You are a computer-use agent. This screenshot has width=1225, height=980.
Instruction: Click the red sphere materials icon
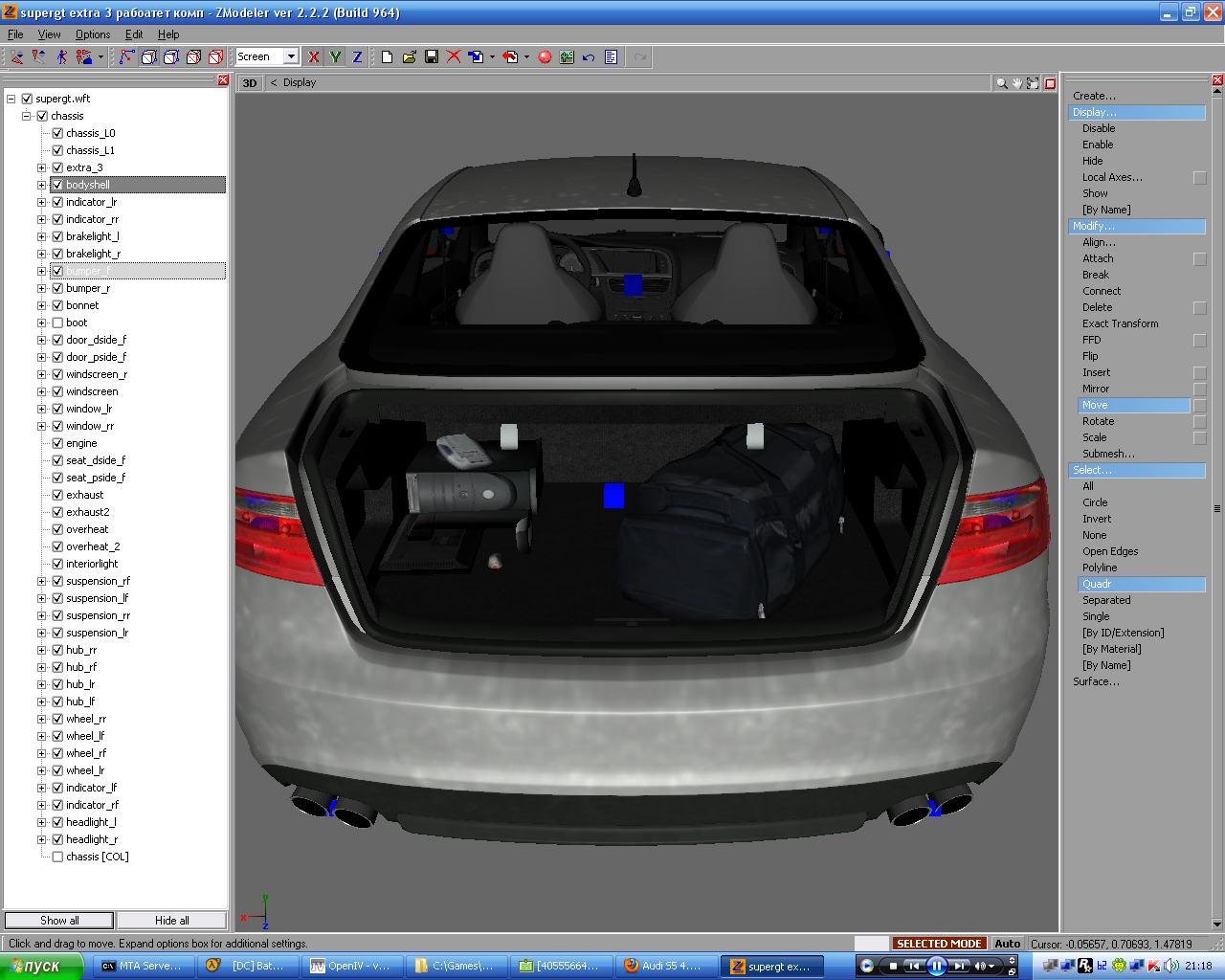click(x=545, y=57)
